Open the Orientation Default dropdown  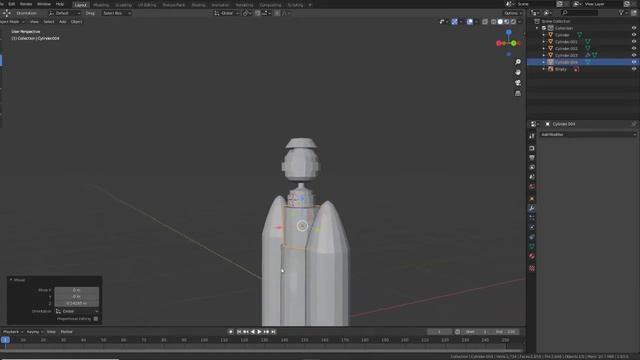[64, 13]
